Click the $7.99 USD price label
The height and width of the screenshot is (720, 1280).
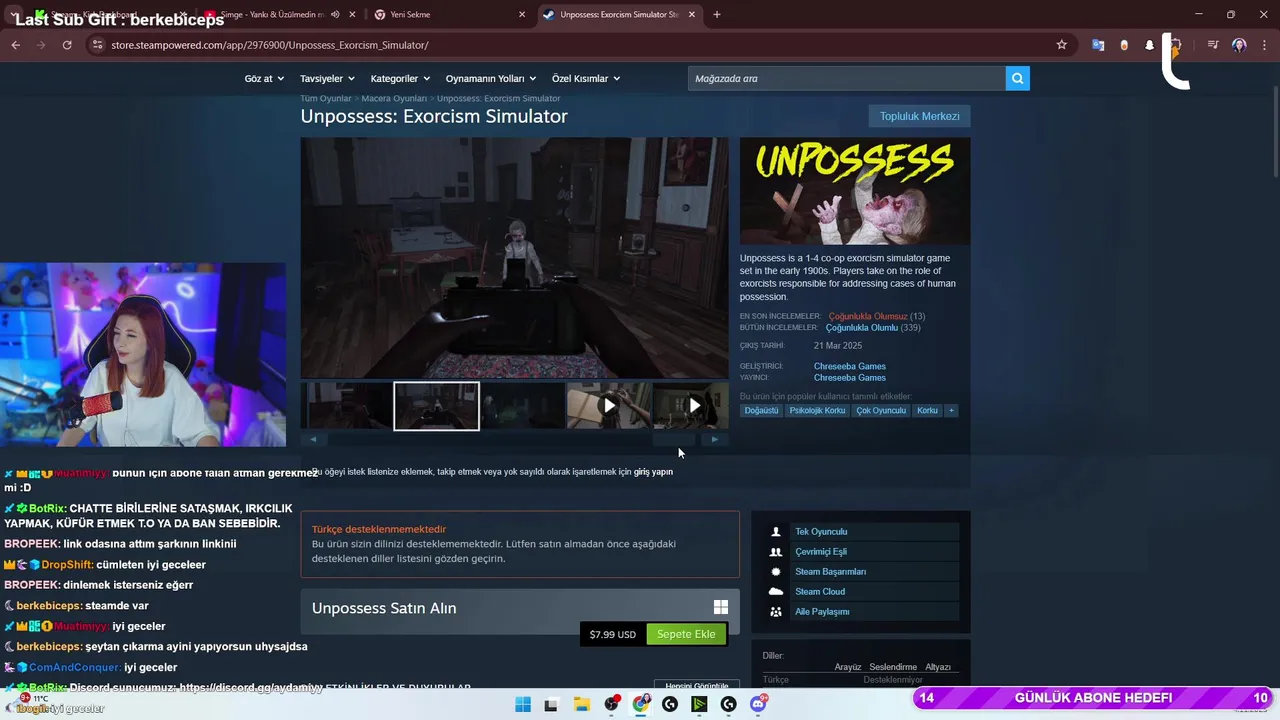click(x=612, y=634)
